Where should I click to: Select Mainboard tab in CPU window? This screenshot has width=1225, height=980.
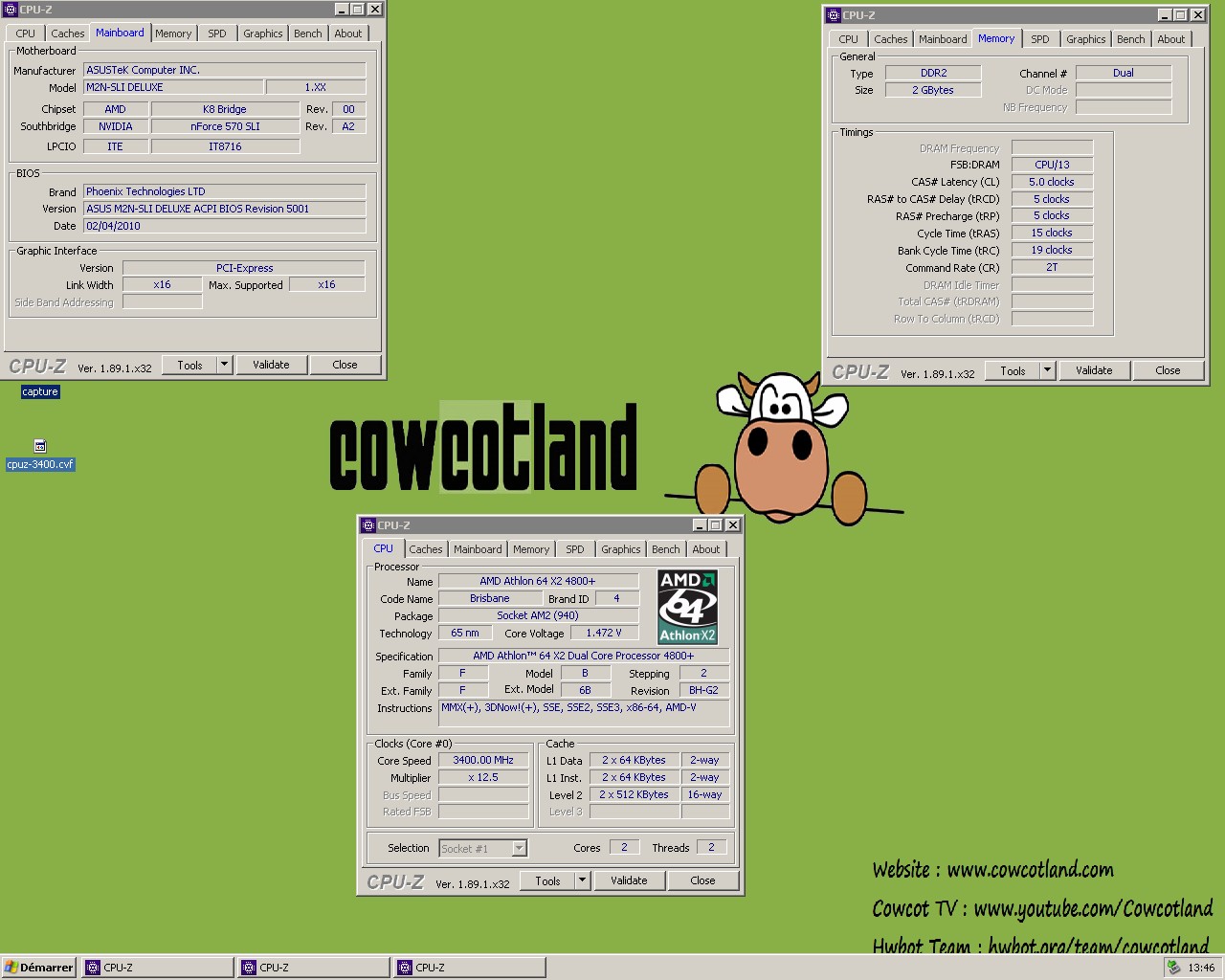(x=478, y=549)
